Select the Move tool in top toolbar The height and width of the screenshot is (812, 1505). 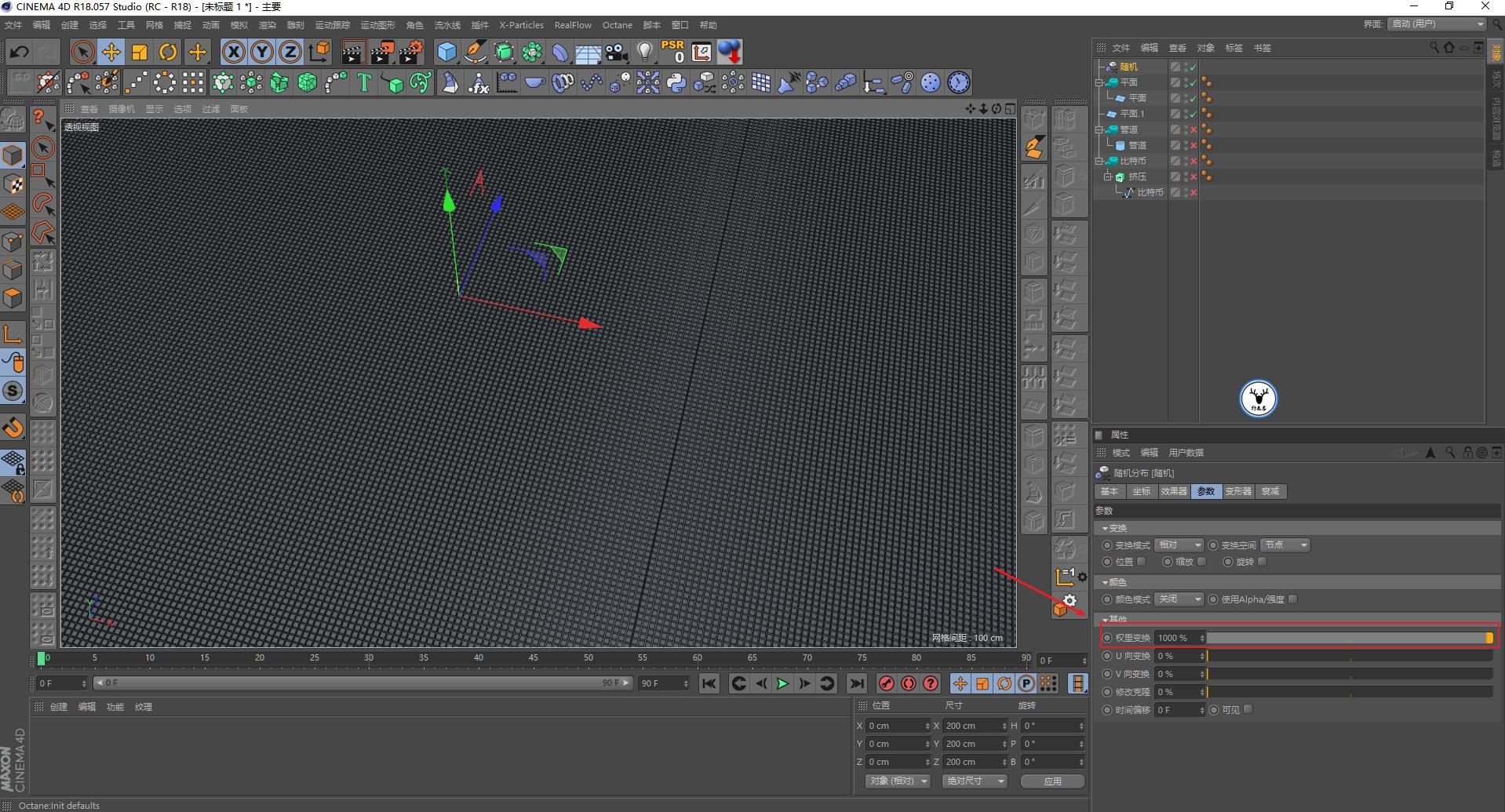coord(111,53)
